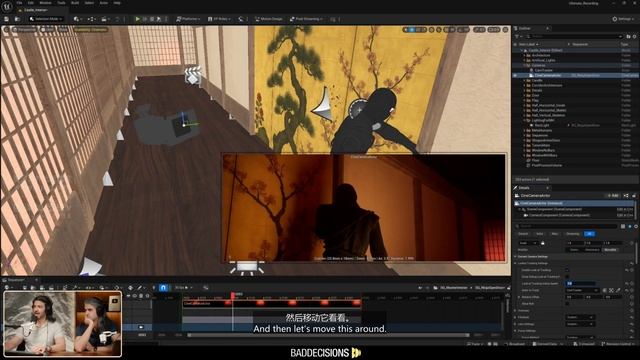Switch to the General tab in Details

(523, 234)
